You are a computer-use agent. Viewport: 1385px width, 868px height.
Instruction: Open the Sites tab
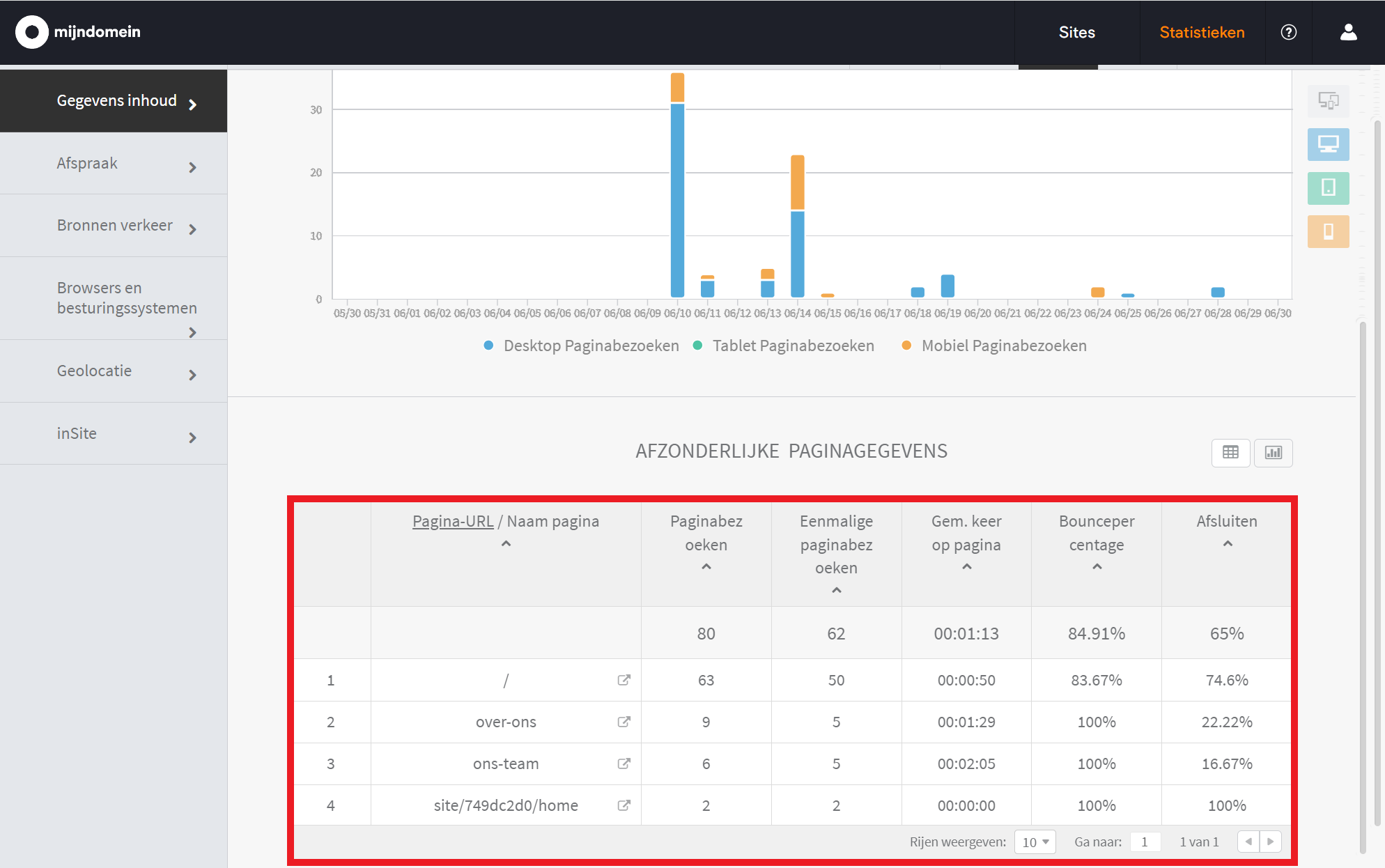click(1076, 33)
